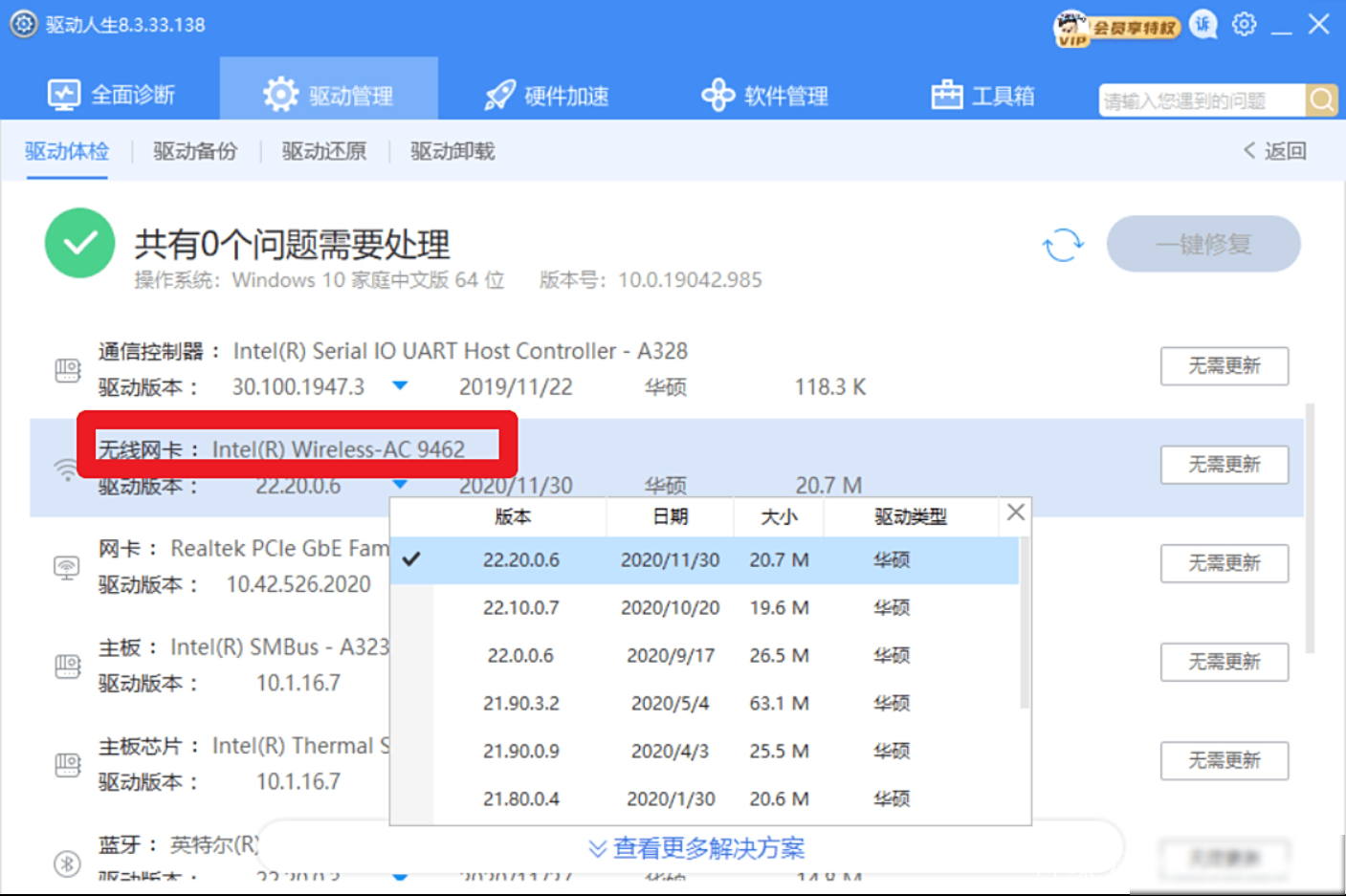Click the 软件管理 flower icon
The height and width of the screenshot is (896, 1346).
717,95
